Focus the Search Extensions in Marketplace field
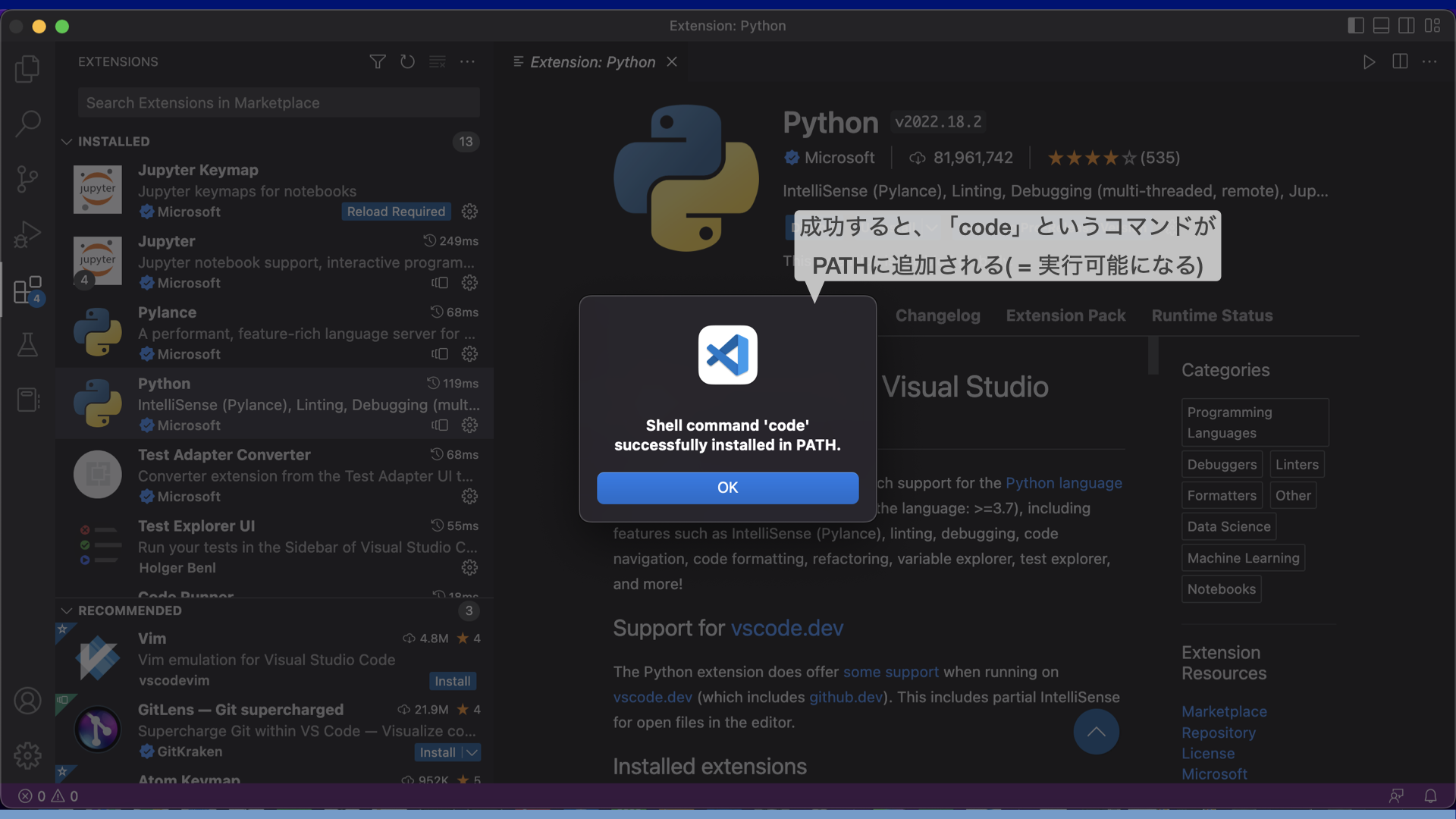This screenshot has height=819, width=1456. coord(278,103)
